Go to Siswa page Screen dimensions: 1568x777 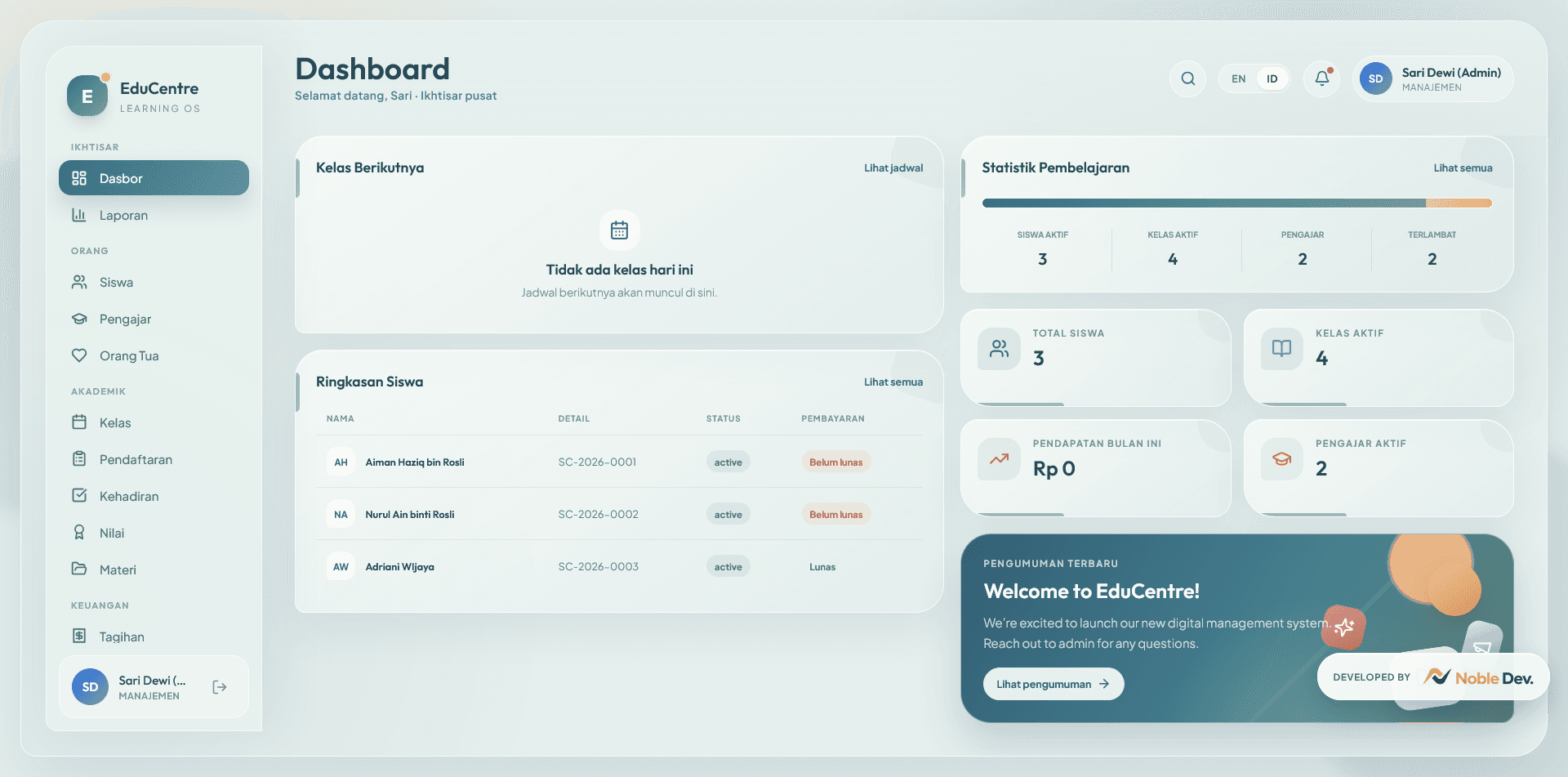(154, 282)
